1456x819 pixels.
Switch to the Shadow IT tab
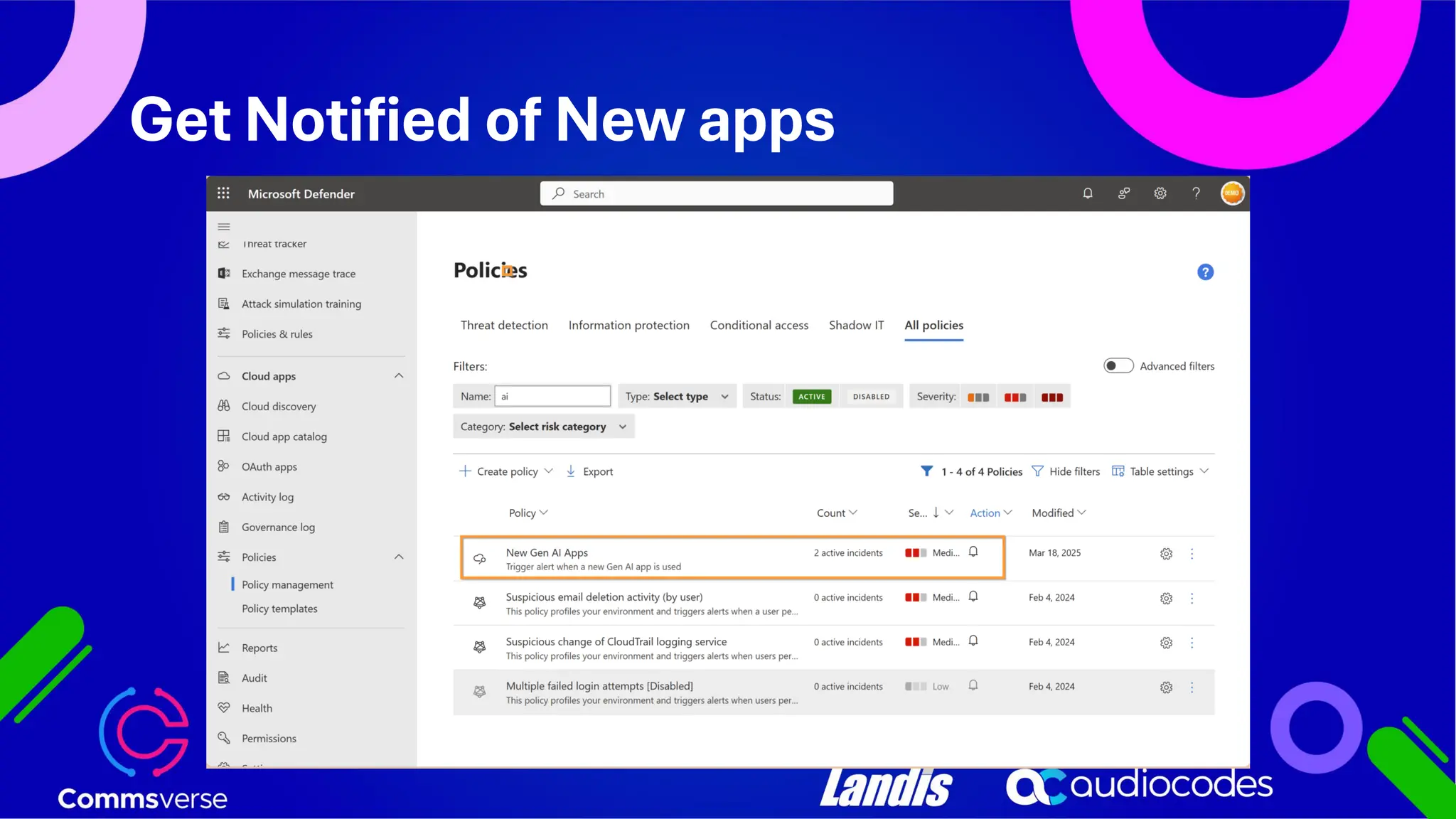(x=856, y=326)
